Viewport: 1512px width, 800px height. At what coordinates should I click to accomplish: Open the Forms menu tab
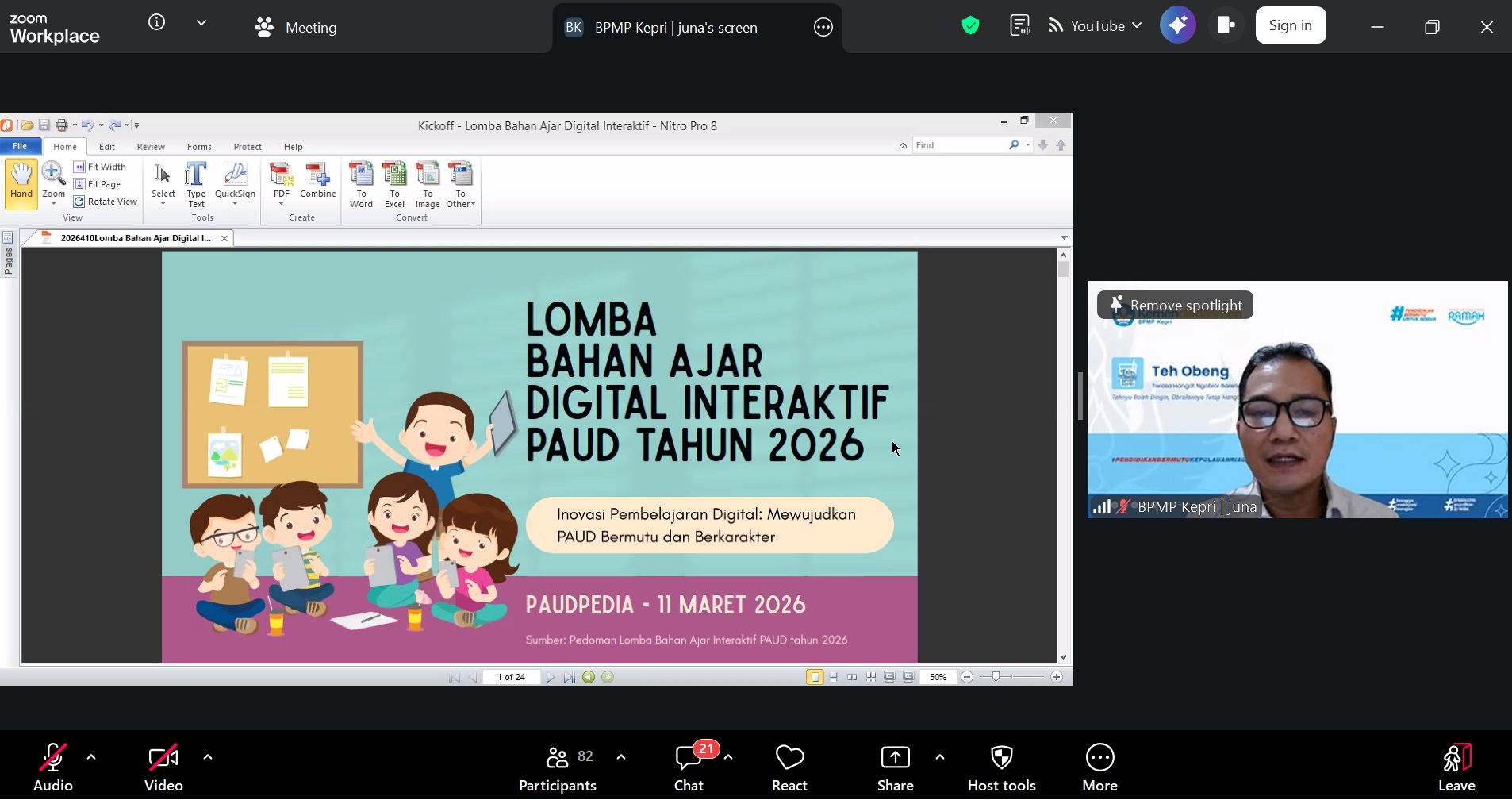tap(198, 146)
